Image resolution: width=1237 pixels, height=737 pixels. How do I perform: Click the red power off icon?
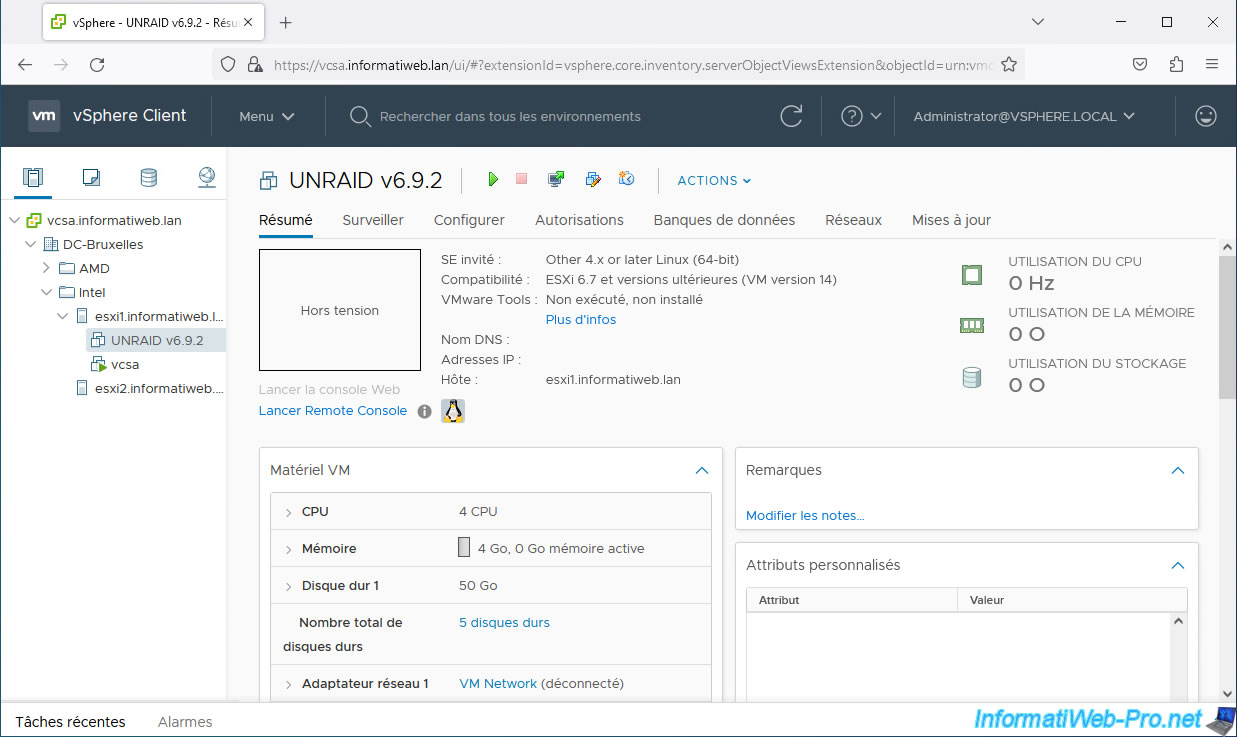(x=521, y=180)
